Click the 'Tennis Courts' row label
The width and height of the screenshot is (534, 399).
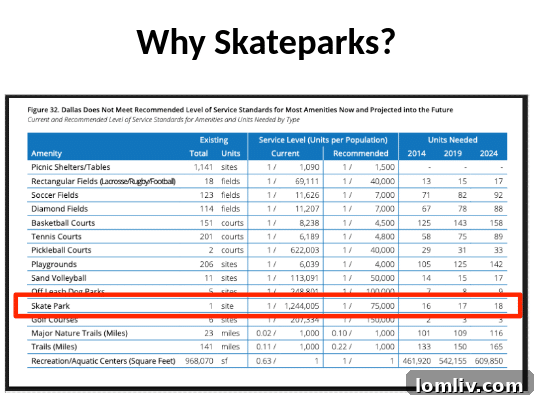pos(56,237)
